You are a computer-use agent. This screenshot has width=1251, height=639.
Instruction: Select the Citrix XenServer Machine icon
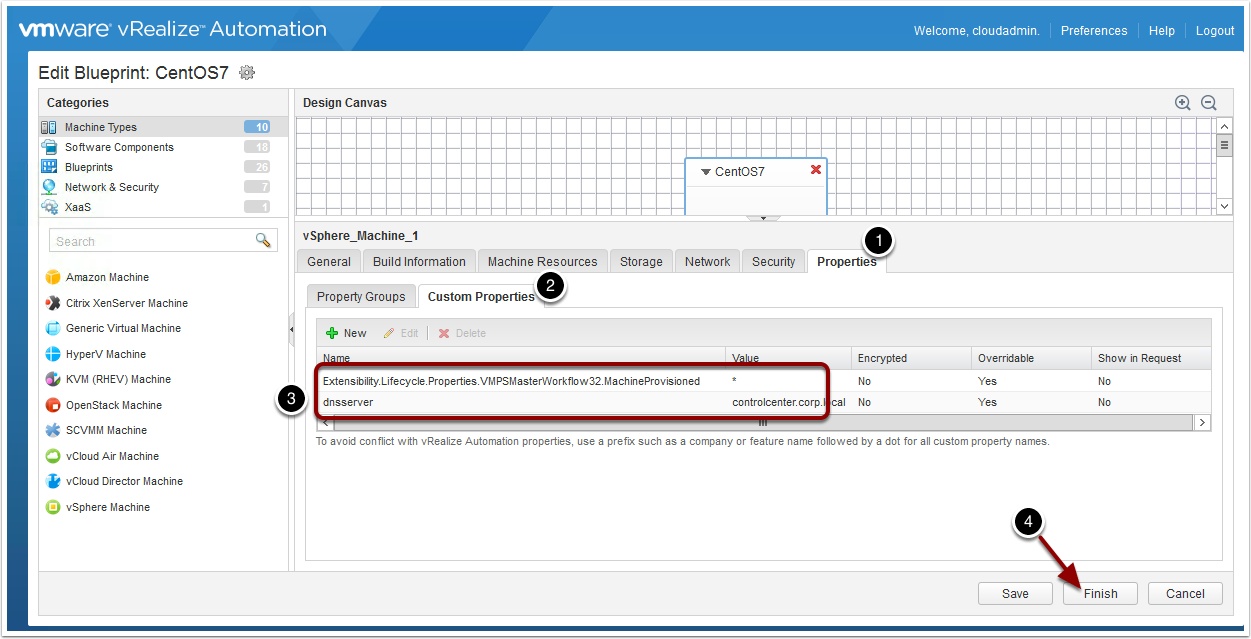[x=53, y=303]
